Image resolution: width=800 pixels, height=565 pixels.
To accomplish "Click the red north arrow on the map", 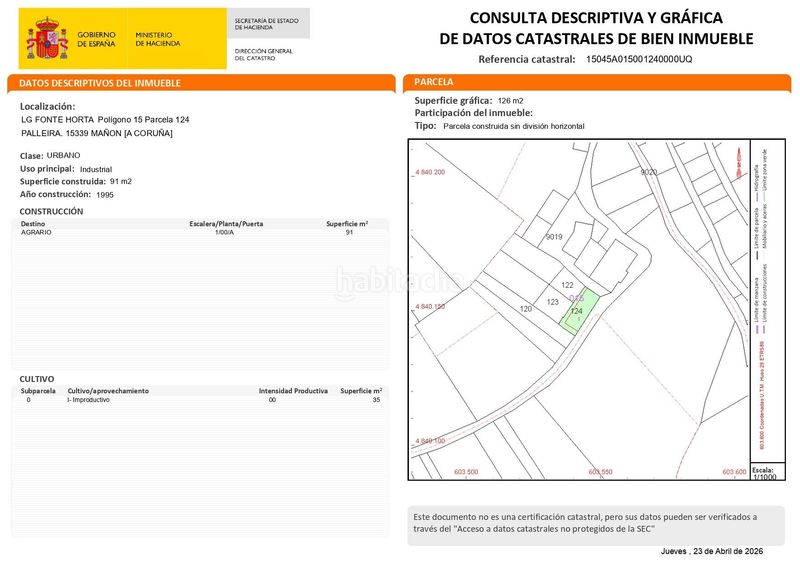I will click(739, 163).
